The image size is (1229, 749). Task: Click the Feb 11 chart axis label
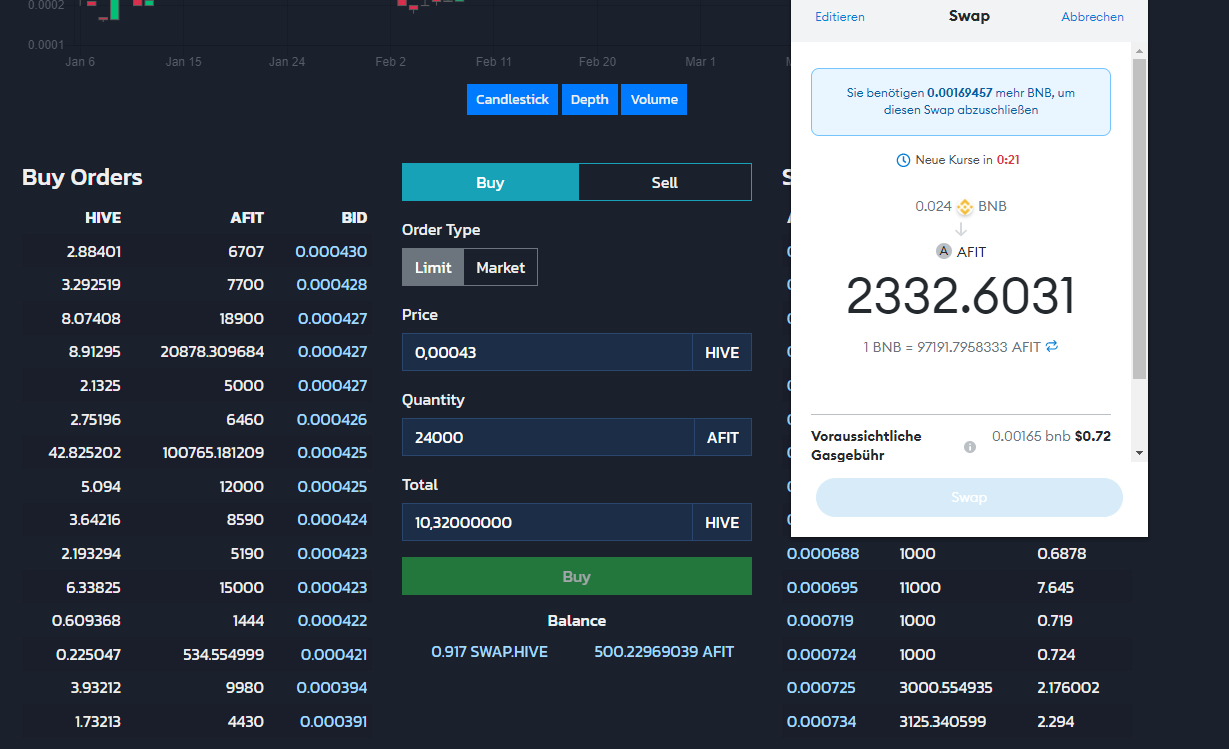tap(494, 62)
